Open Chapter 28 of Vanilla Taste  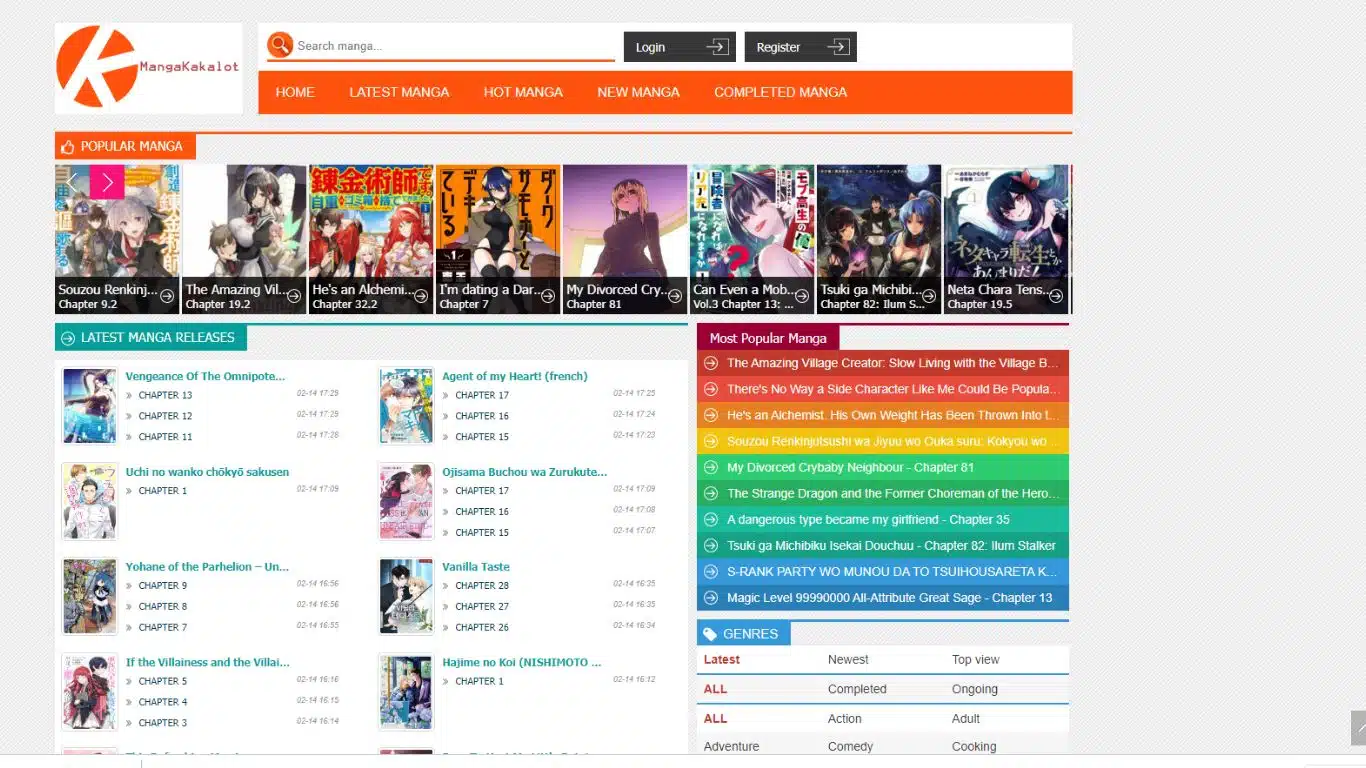click(481, 585)
